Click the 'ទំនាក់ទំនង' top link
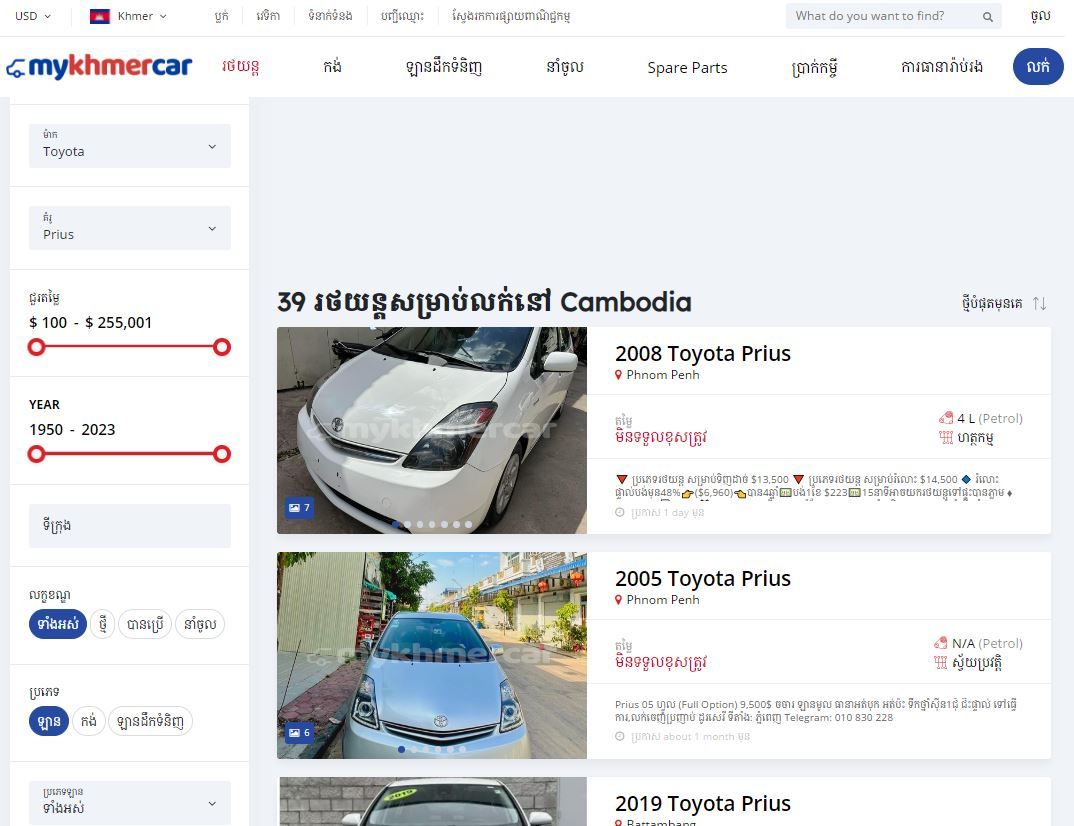The image size is (1074, 826). point(330,16)
